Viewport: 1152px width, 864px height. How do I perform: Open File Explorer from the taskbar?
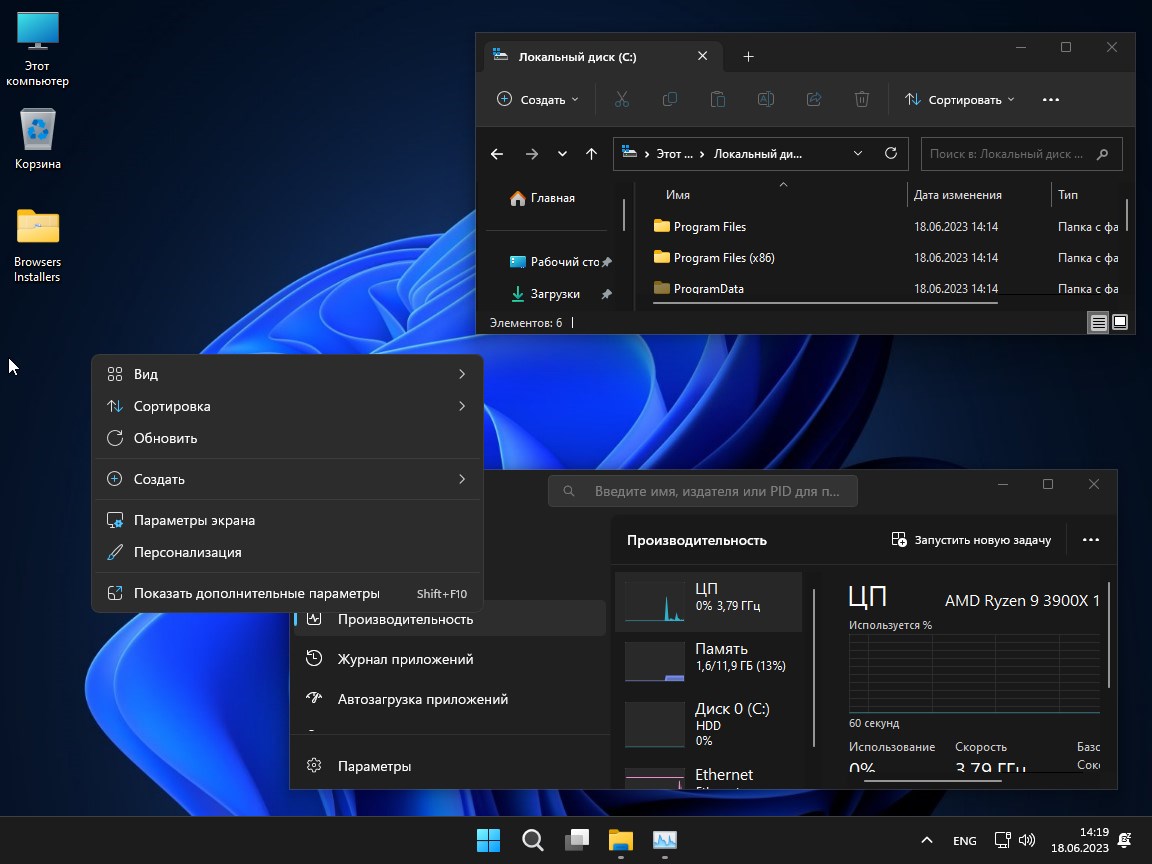tap(620, 840)
